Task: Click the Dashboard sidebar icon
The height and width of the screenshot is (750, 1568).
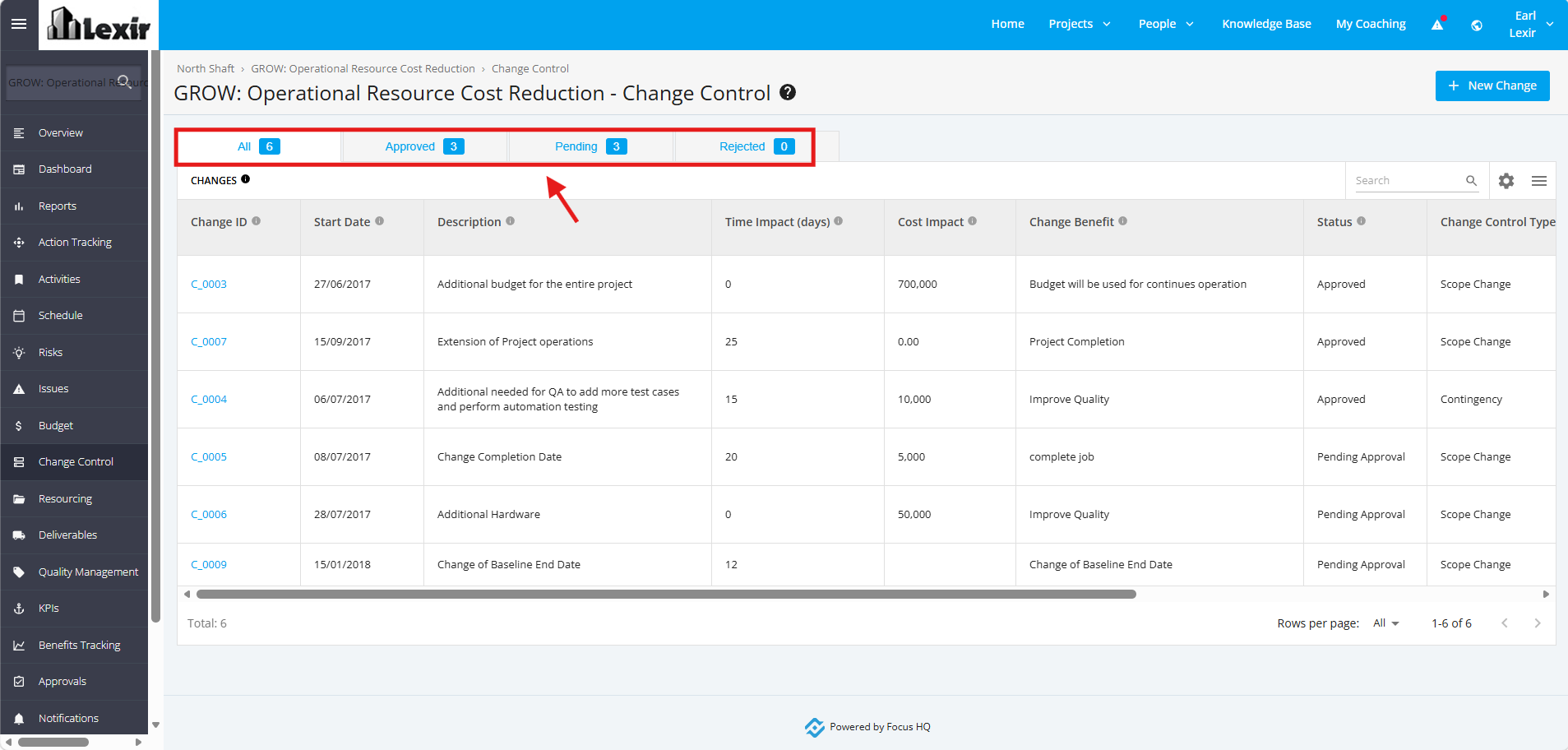Action: pyautogui.click(x=19, y=169)
